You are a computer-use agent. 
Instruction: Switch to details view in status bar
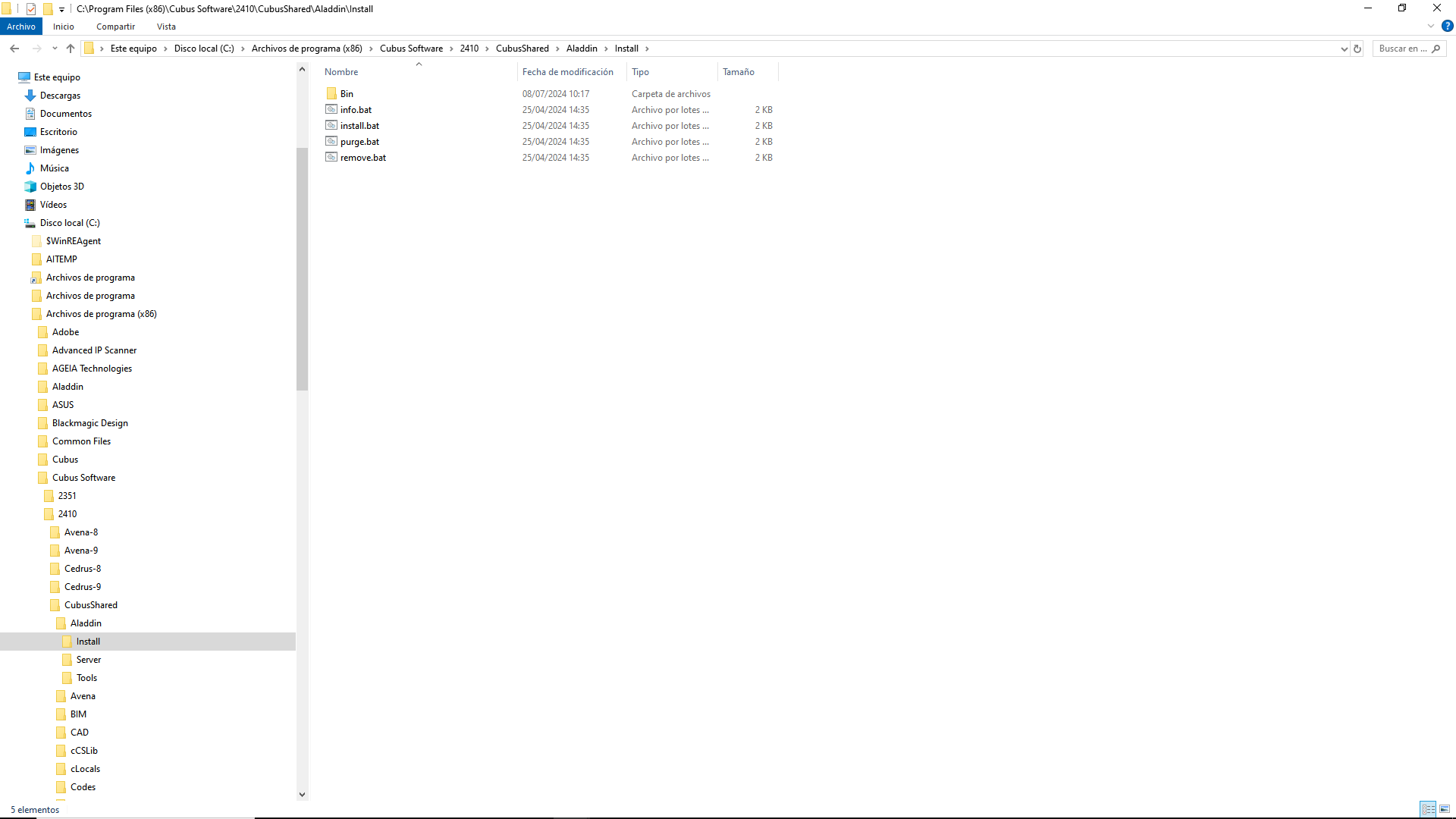coord(1428,809)
